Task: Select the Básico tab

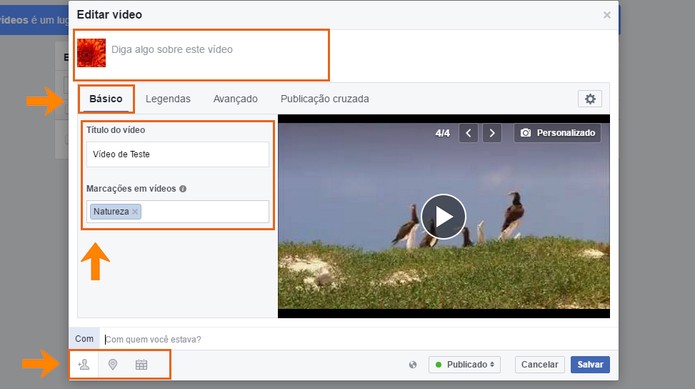Action: pyautogui.click(x=106, y=99)
